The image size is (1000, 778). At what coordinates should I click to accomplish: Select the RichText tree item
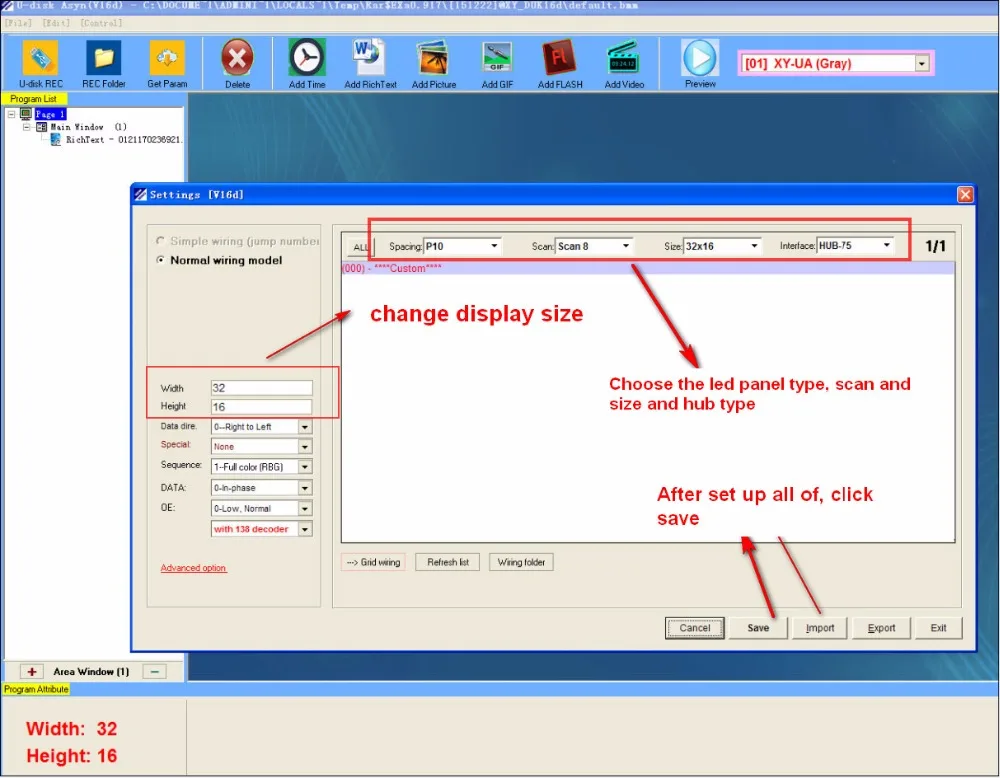(x=124, y=139)
